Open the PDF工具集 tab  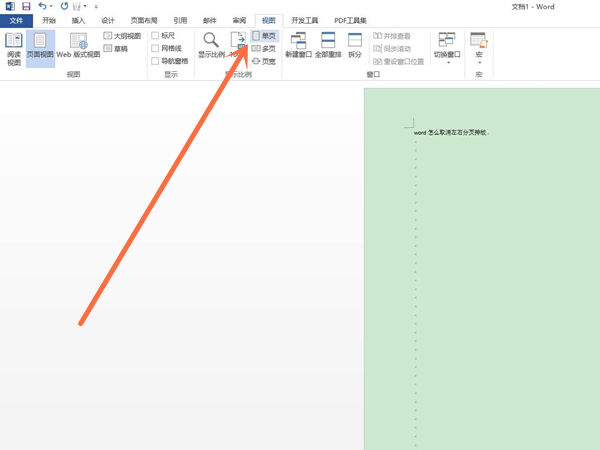(350, 20)
